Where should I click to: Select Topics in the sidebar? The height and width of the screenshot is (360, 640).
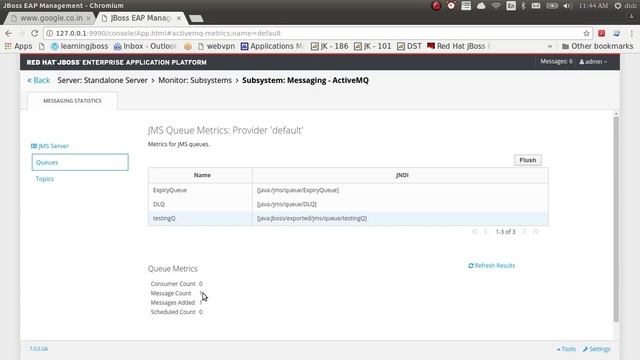click(x=44, y=179)
